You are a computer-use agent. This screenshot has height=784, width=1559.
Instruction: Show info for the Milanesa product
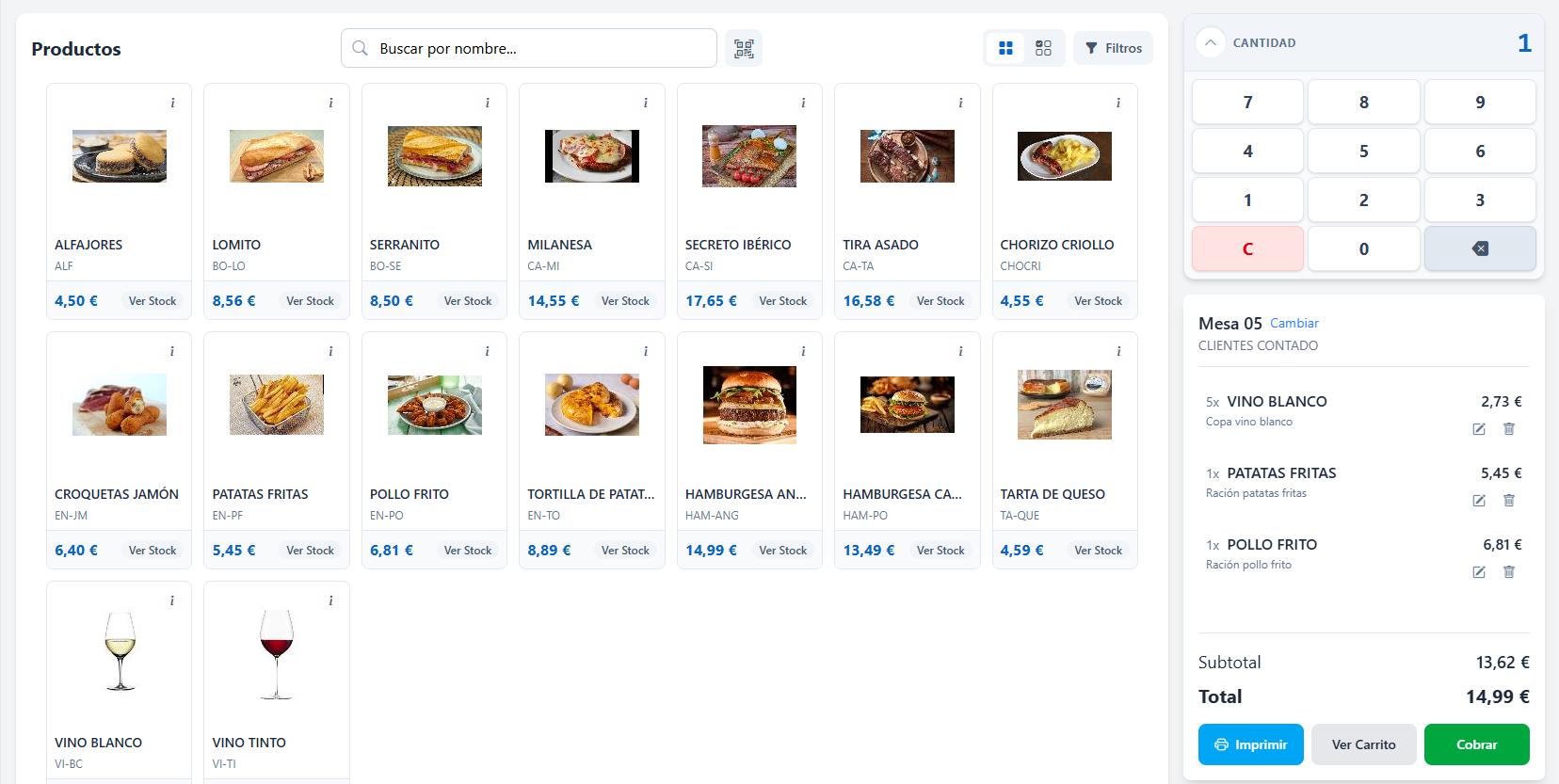(645, 103)
